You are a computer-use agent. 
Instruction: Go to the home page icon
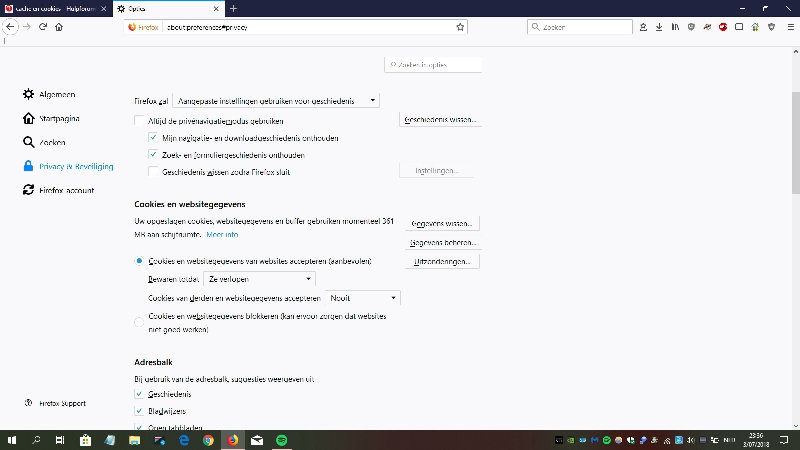tap(59, 27)
